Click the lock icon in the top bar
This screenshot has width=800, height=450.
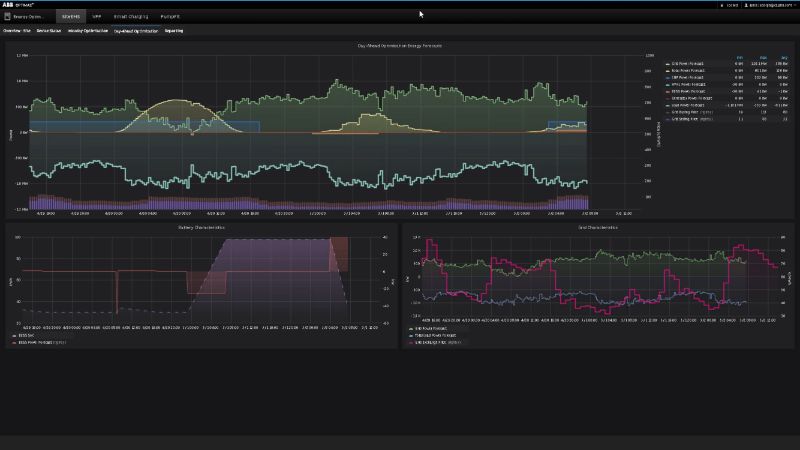click(x=723, y=5)
